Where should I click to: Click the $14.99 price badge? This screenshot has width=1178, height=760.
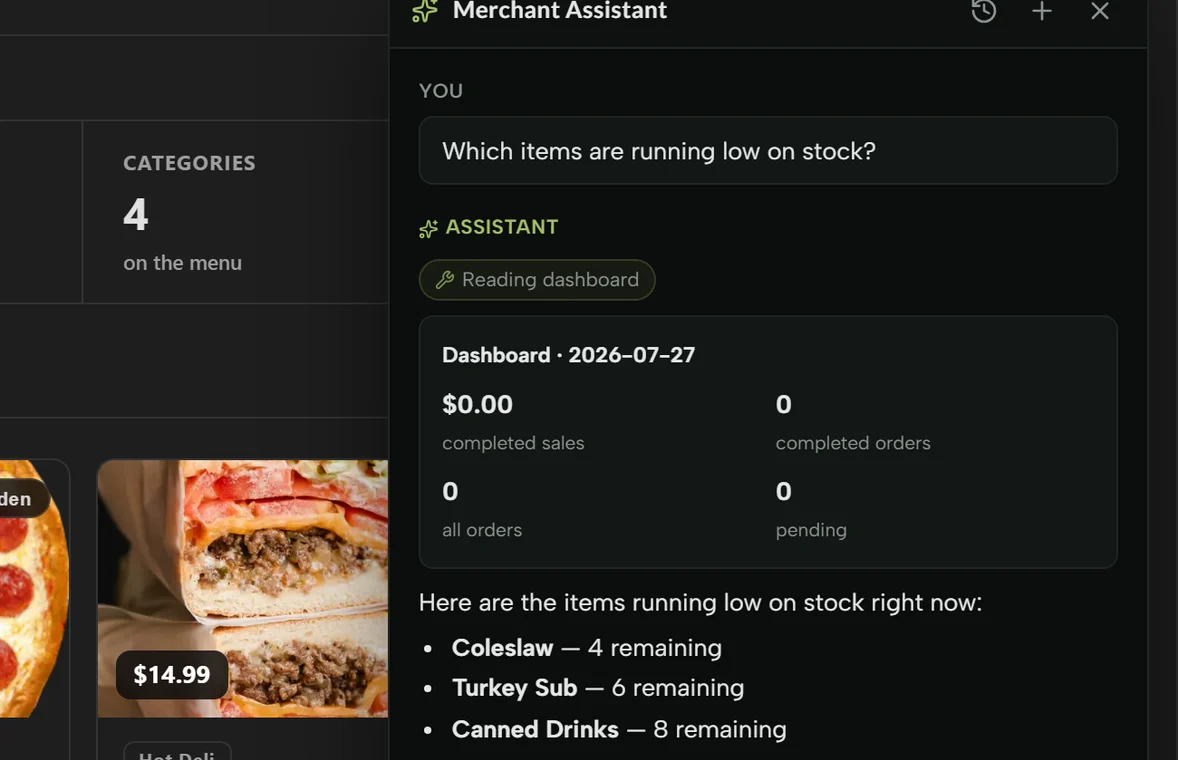171,674
